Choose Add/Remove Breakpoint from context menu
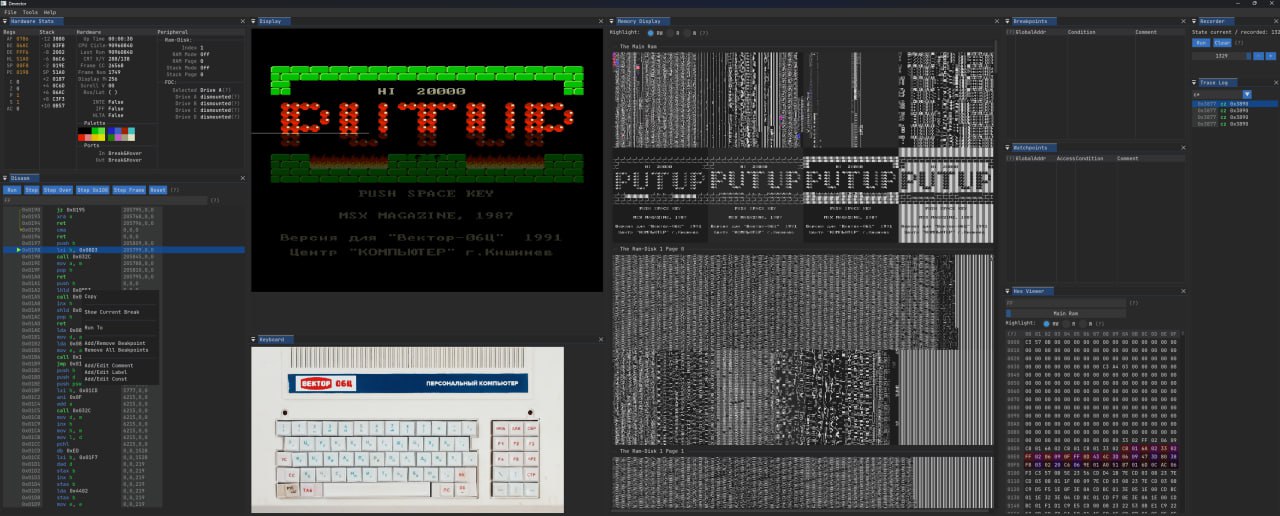Screen dimensions: 1280x516 pos(115,343)
